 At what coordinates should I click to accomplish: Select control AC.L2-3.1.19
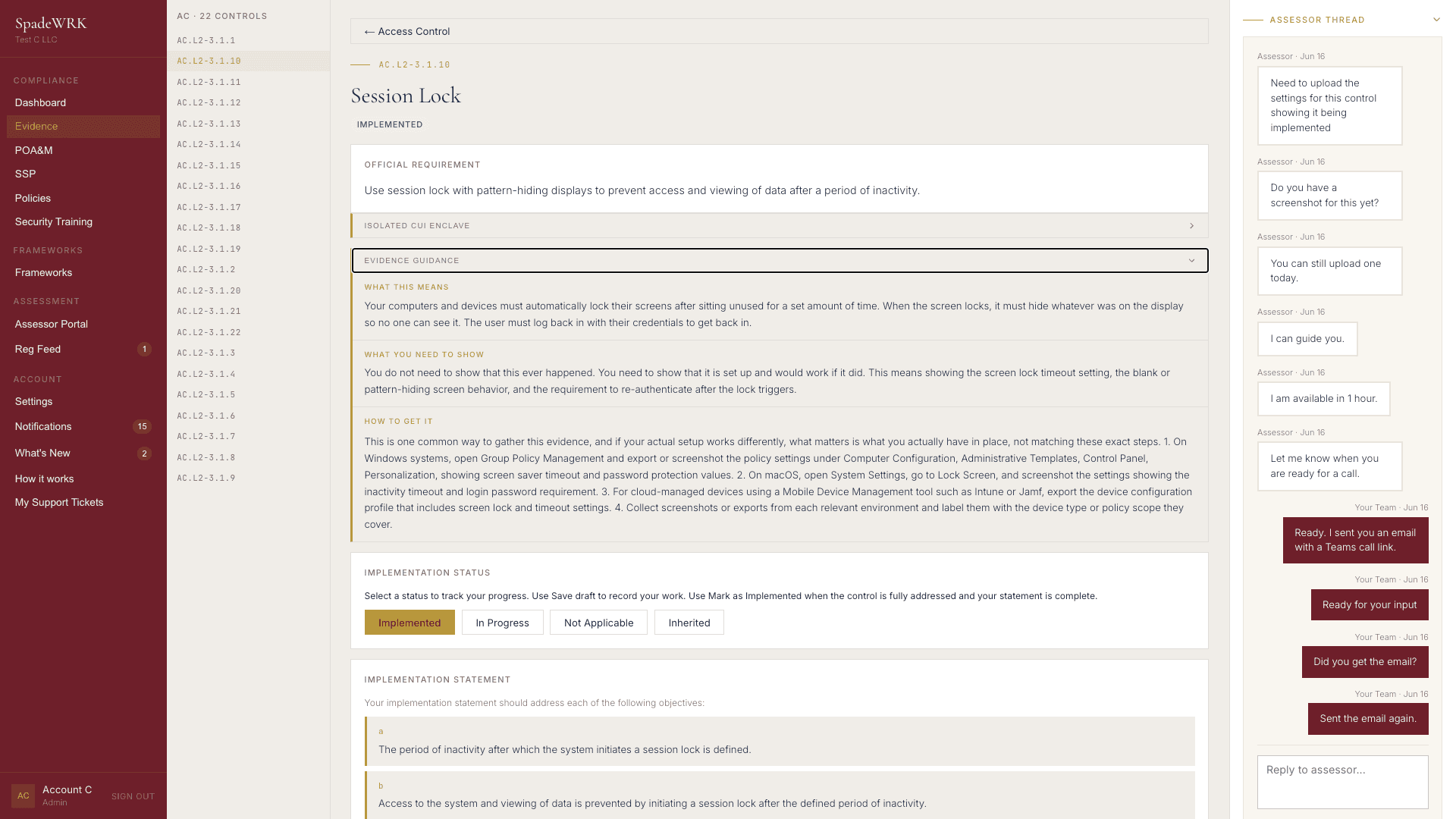[x=249, y=249]
